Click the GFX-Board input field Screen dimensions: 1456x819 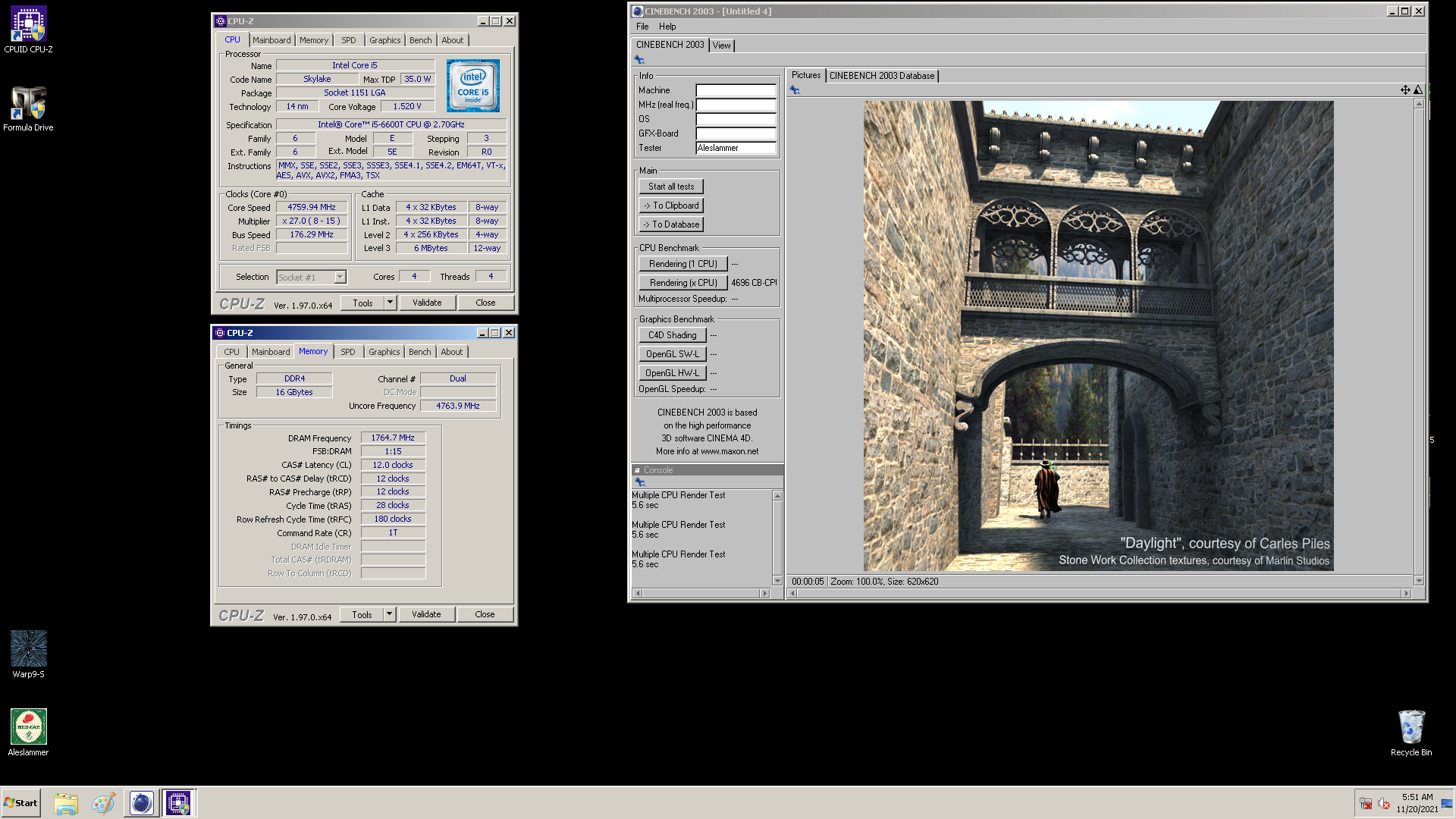(x=736, y=133)
